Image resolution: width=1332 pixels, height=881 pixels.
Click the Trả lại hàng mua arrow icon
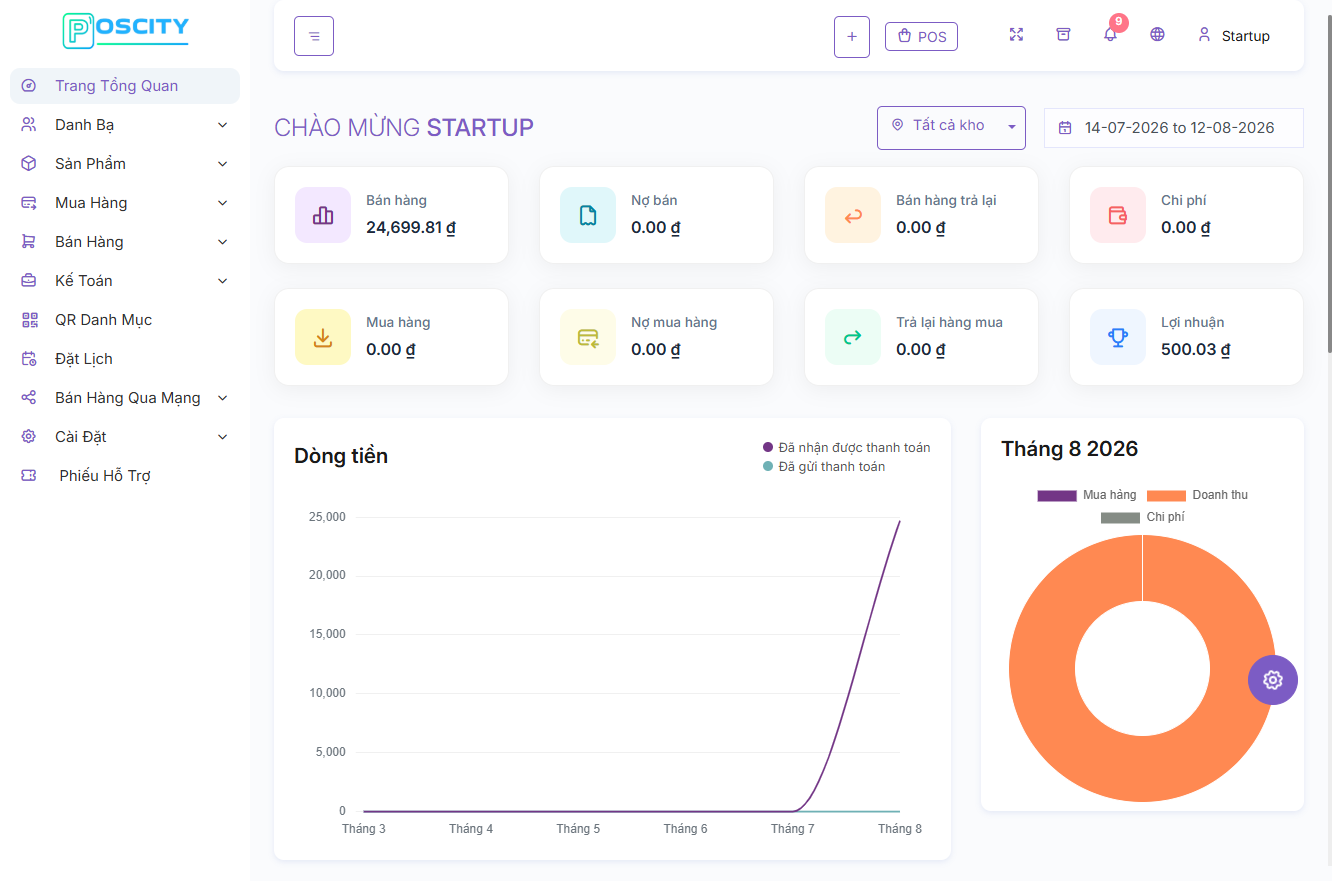pyautogui.click(x=853, y=337)
